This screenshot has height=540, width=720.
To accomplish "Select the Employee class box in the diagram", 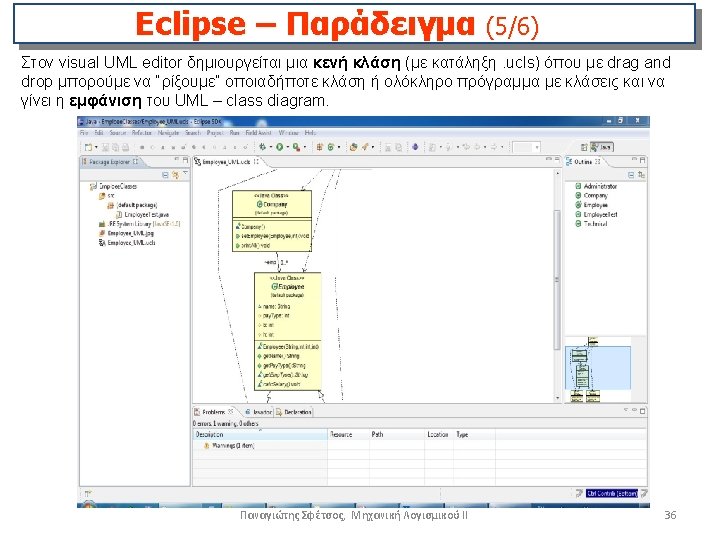I will [x=287, y=332].
